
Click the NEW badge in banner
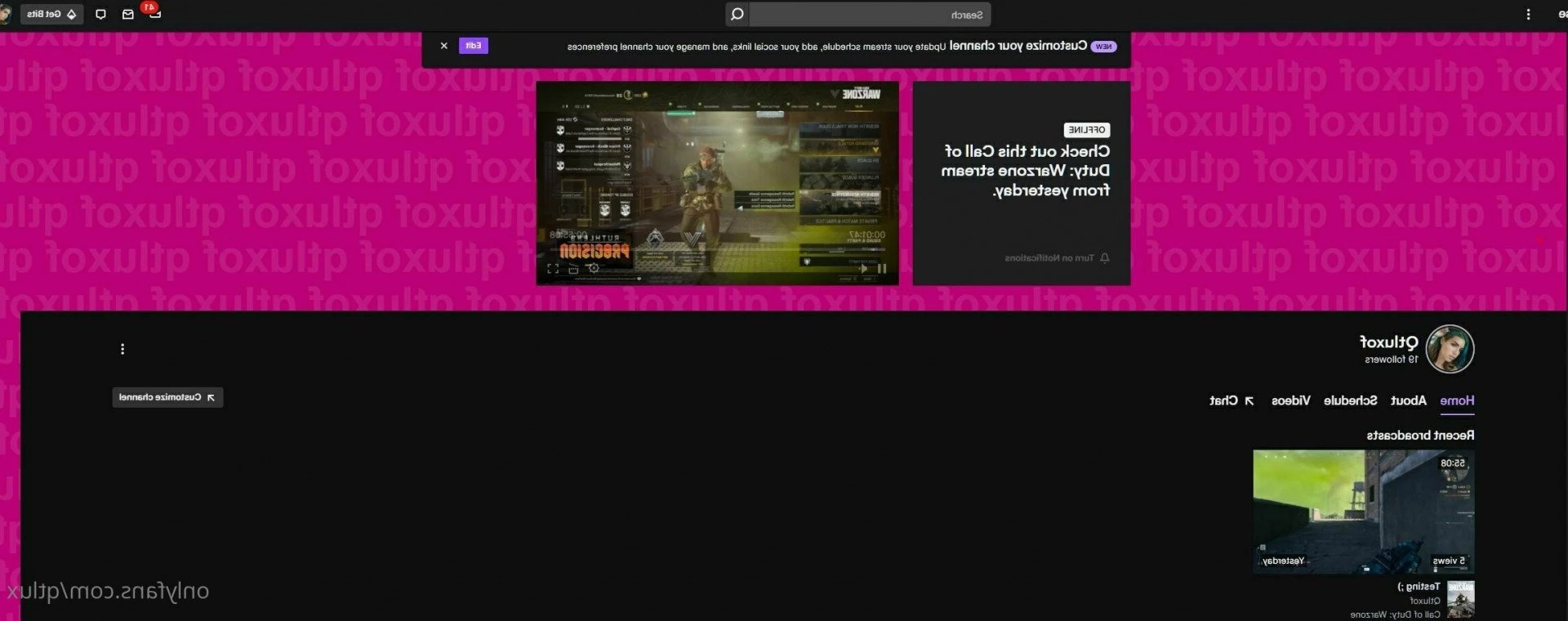pyautogui.click(x=1103, y=47)
